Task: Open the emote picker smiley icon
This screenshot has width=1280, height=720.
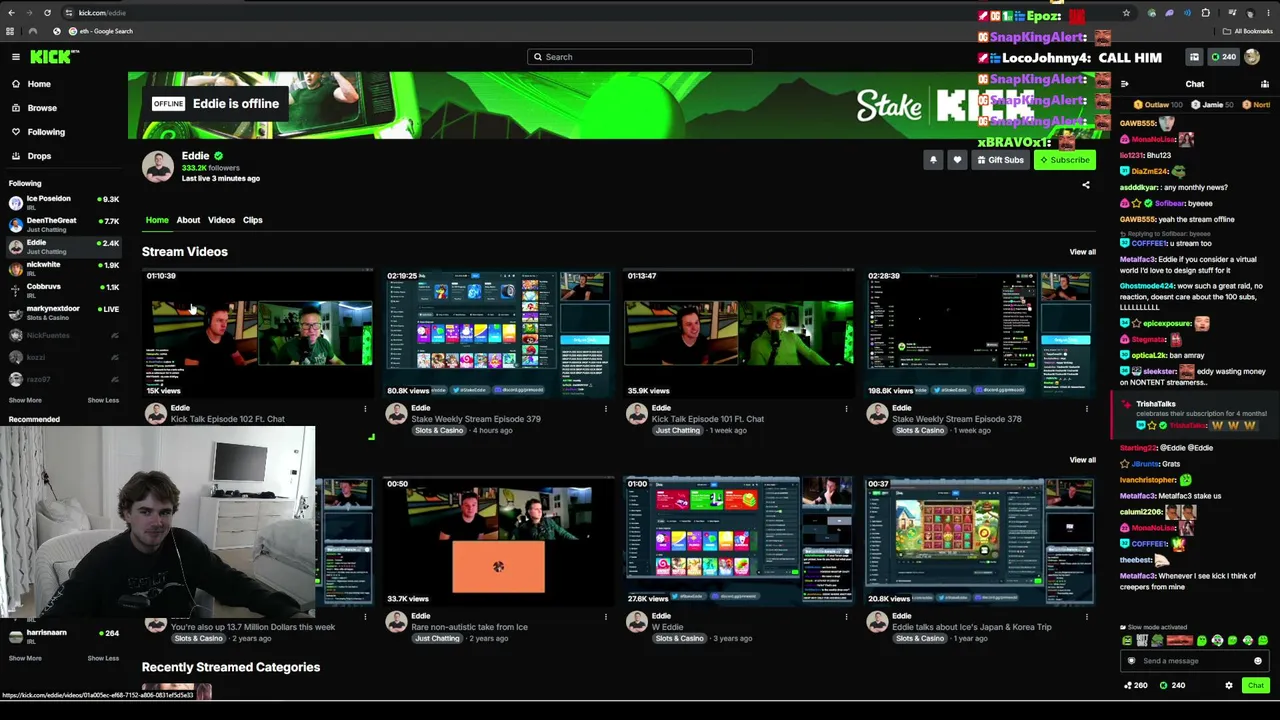Action: point(1258,661)
